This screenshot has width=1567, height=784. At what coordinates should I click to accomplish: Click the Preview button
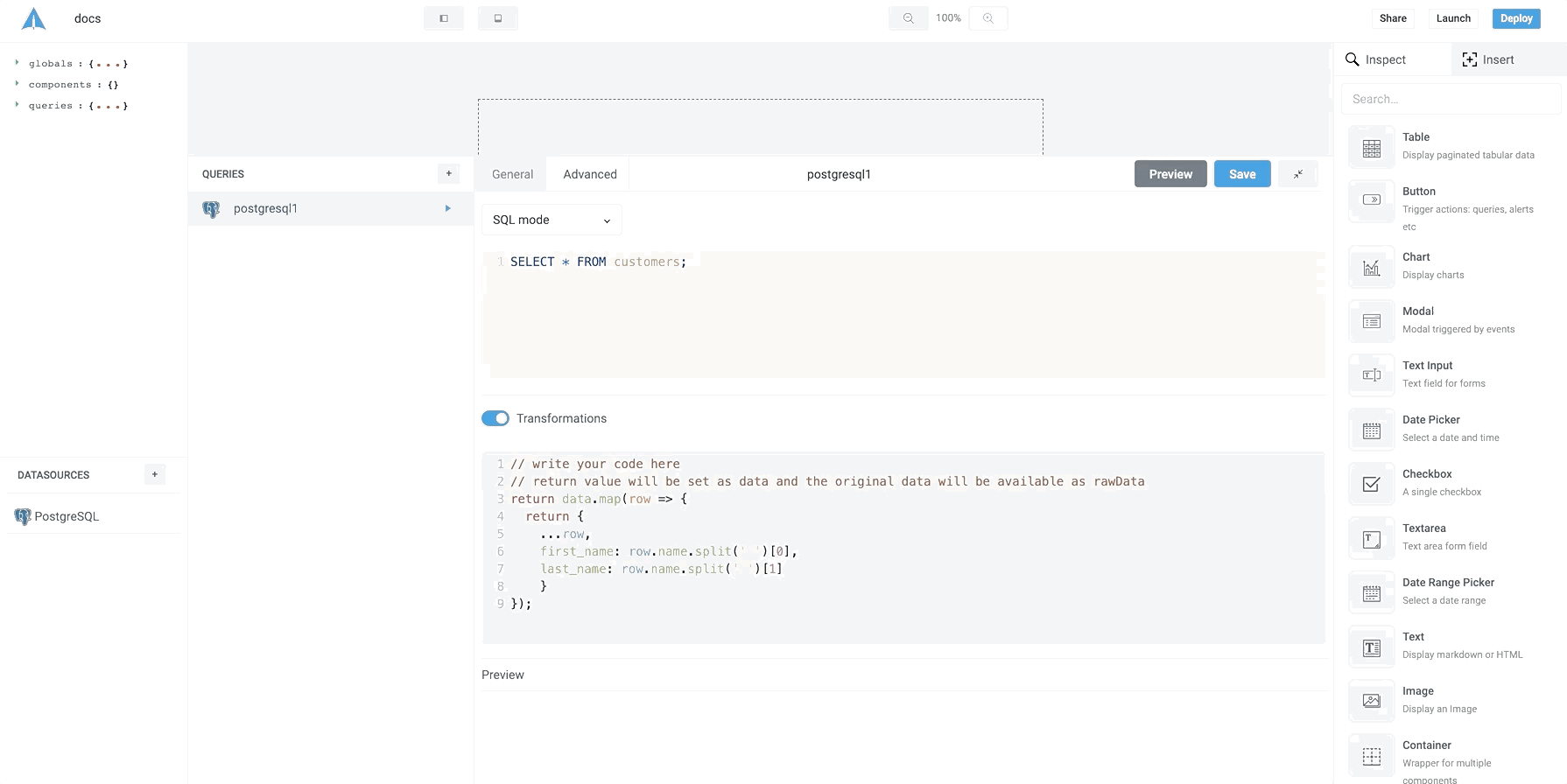click(x=1170, y=174)
